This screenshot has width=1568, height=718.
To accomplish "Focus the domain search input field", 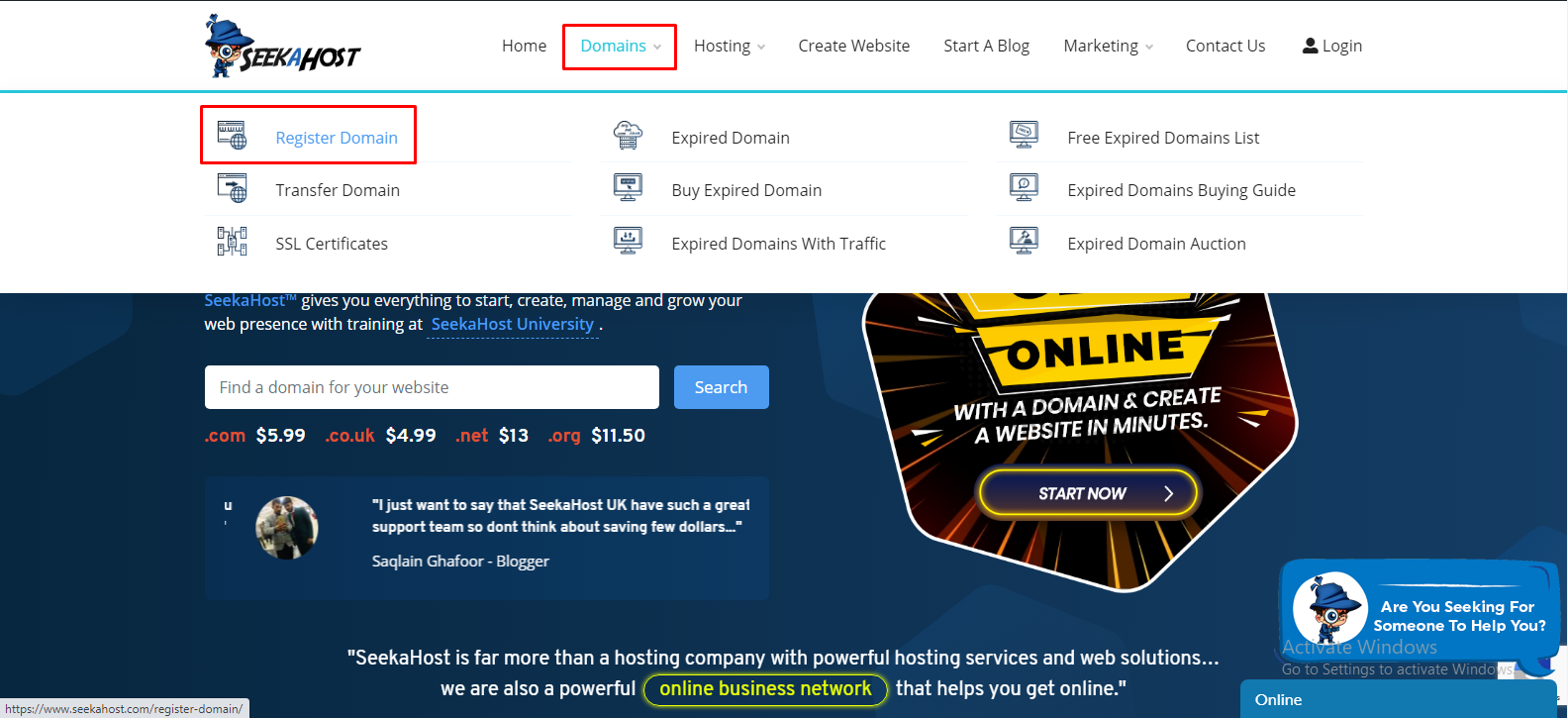I will coord(432,387).
